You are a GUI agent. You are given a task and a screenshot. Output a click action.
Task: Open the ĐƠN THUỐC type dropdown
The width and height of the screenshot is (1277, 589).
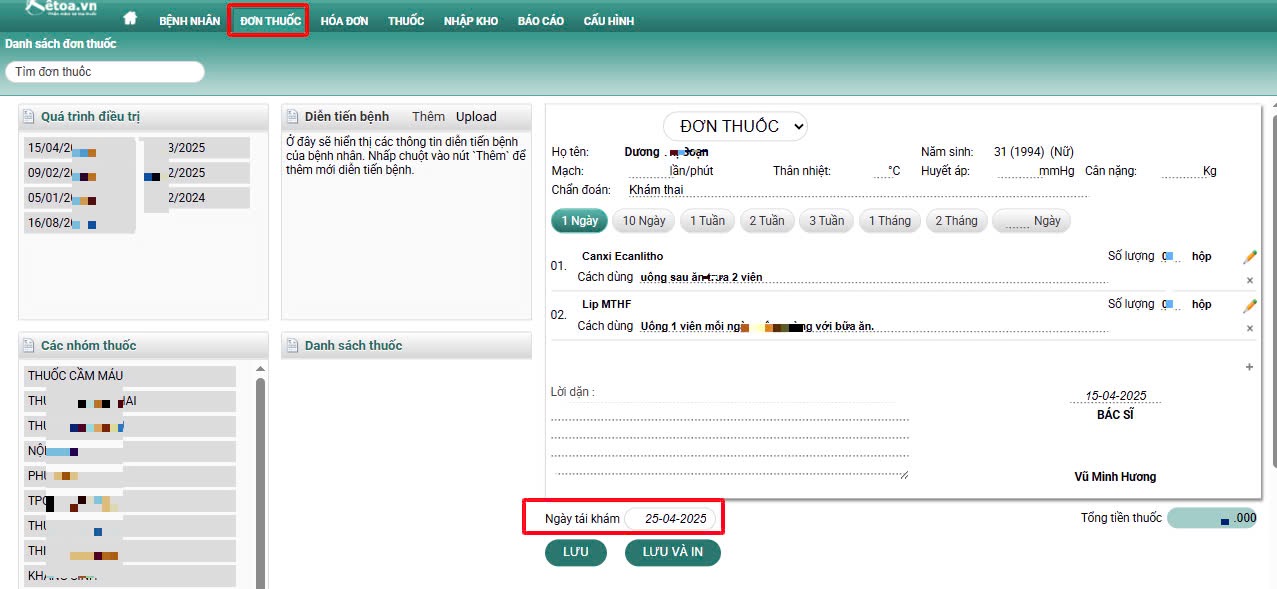point(735,126)
